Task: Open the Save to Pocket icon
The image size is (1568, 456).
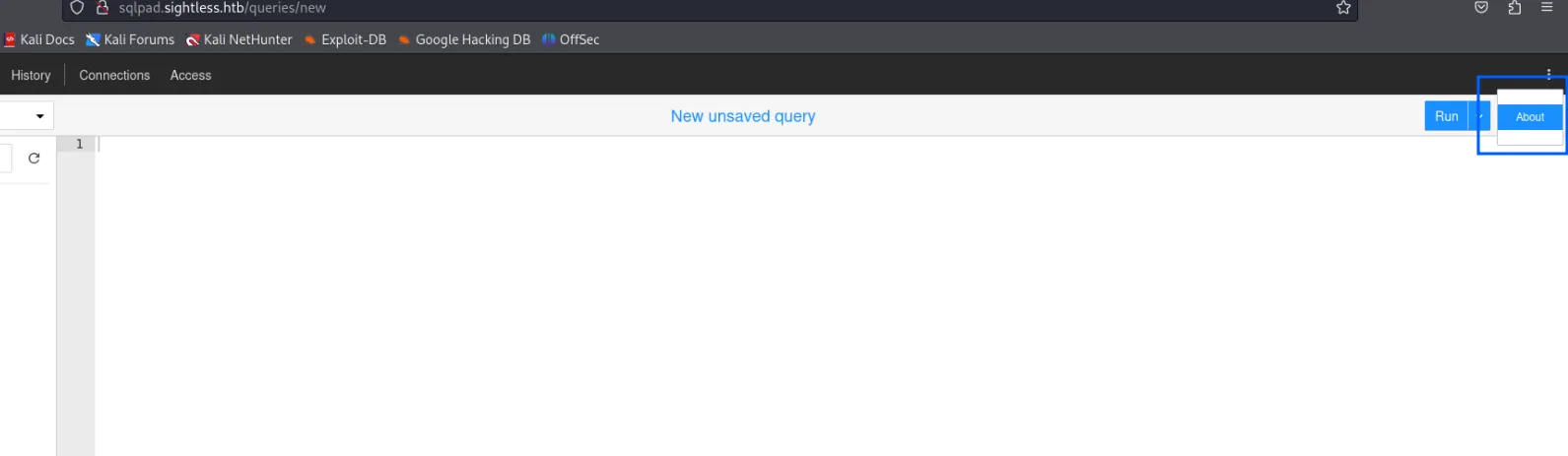Action: (x=1481, y=8)
